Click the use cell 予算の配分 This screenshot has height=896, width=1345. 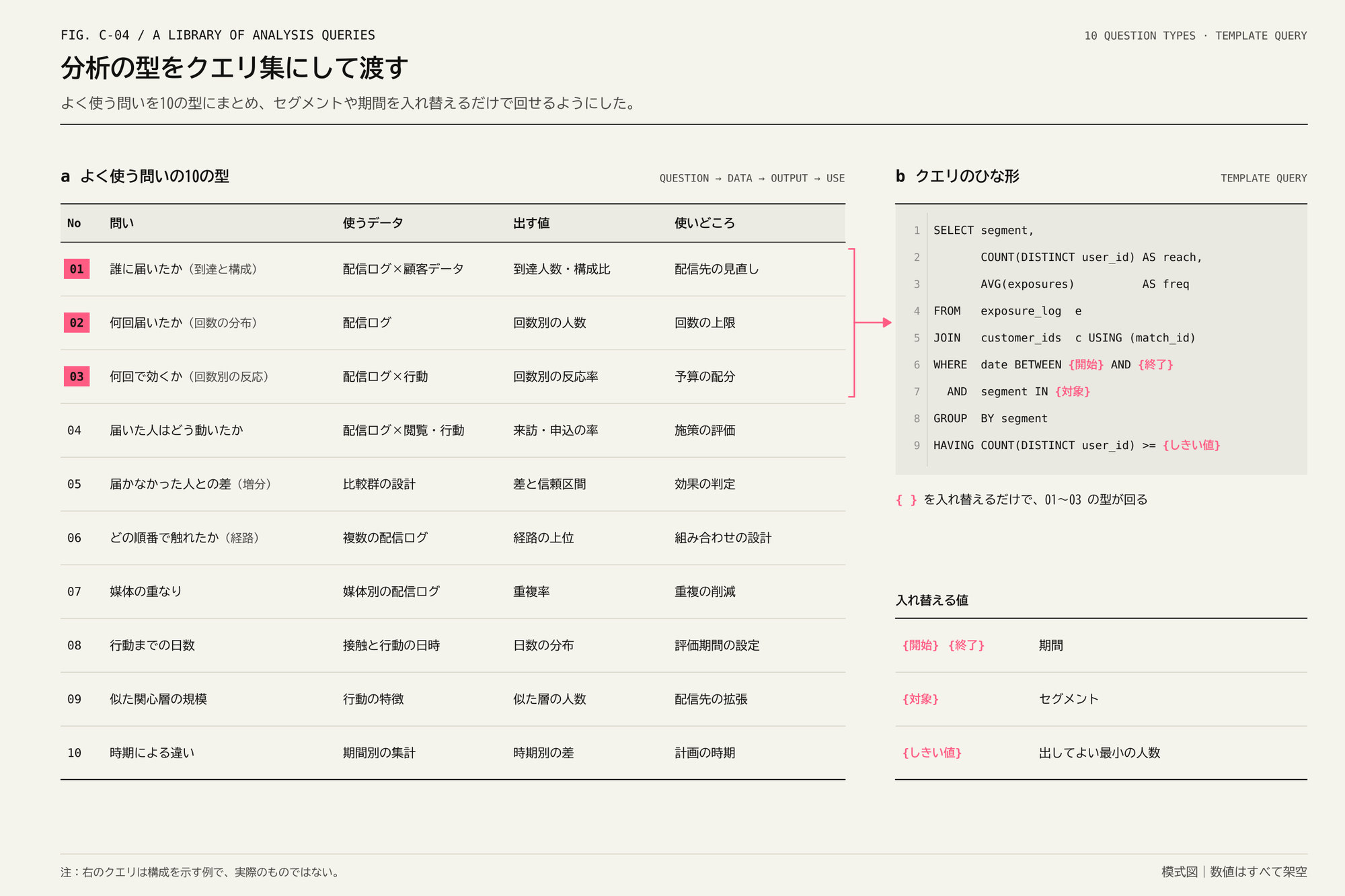click(x=705, y=376)
